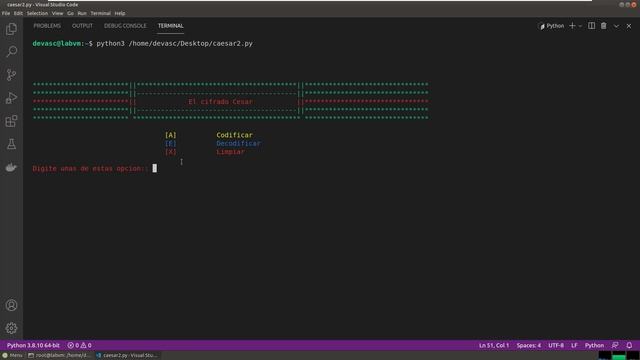
Task: Open the Run menu
Action: (x=82, y=13)
